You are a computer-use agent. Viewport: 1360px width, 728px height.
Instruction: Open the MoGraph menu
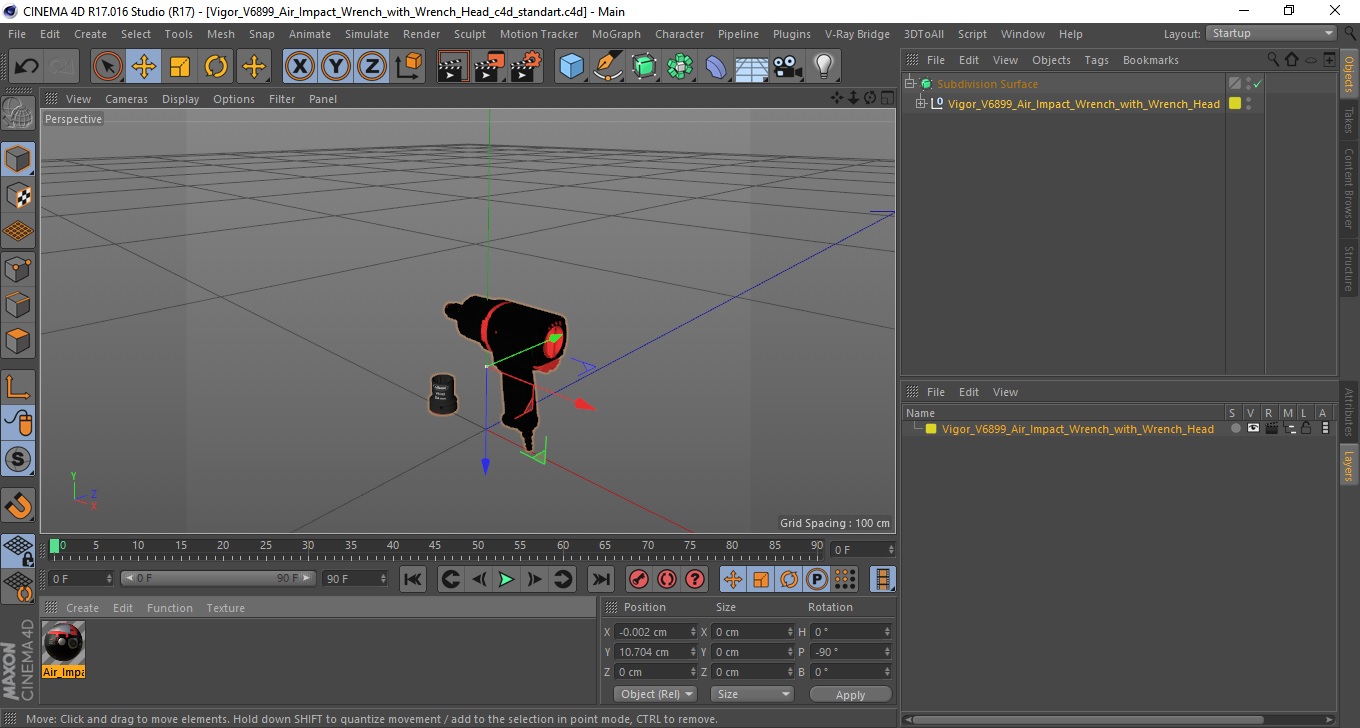[x=616, y=34]
